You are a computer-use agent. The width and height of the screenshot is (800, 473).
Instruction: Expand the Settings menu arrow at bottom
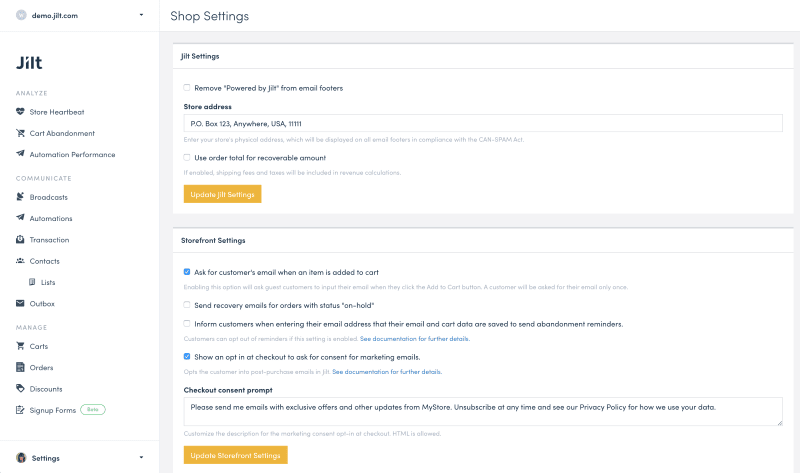coord(141,458)
